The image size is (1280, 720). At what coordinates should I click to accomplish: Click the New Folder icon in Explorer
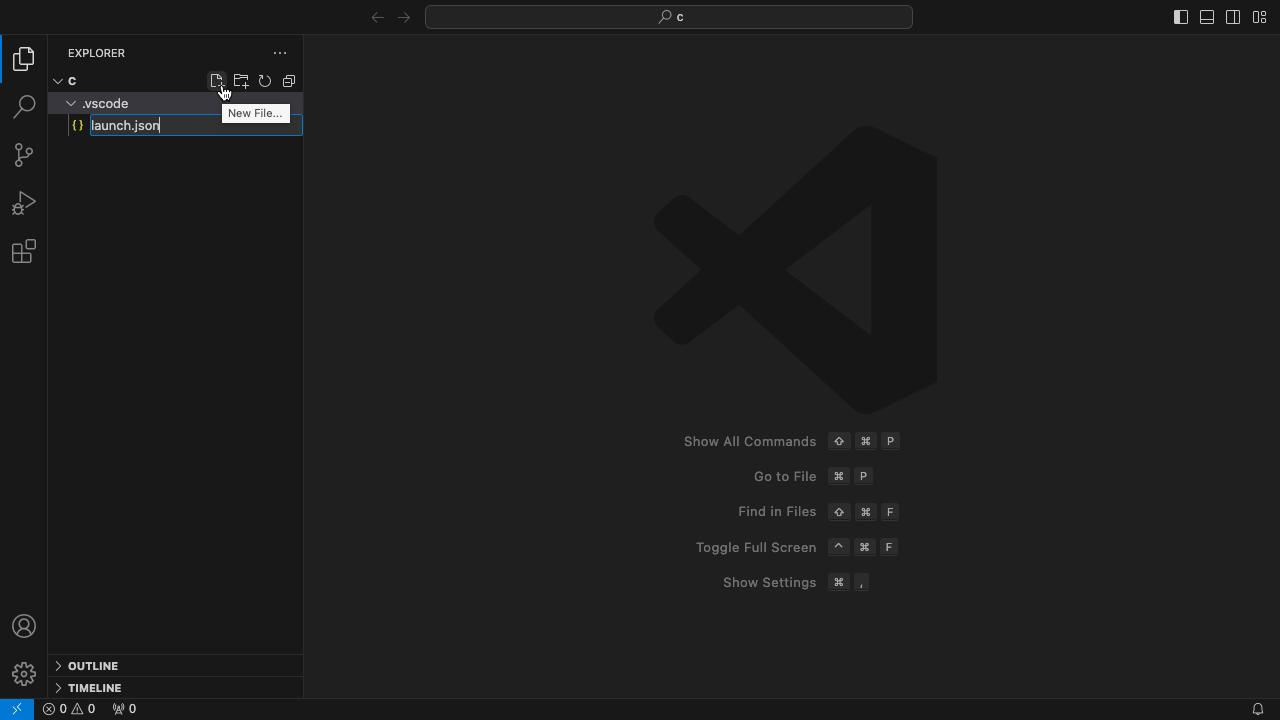(x=241, y=81)
